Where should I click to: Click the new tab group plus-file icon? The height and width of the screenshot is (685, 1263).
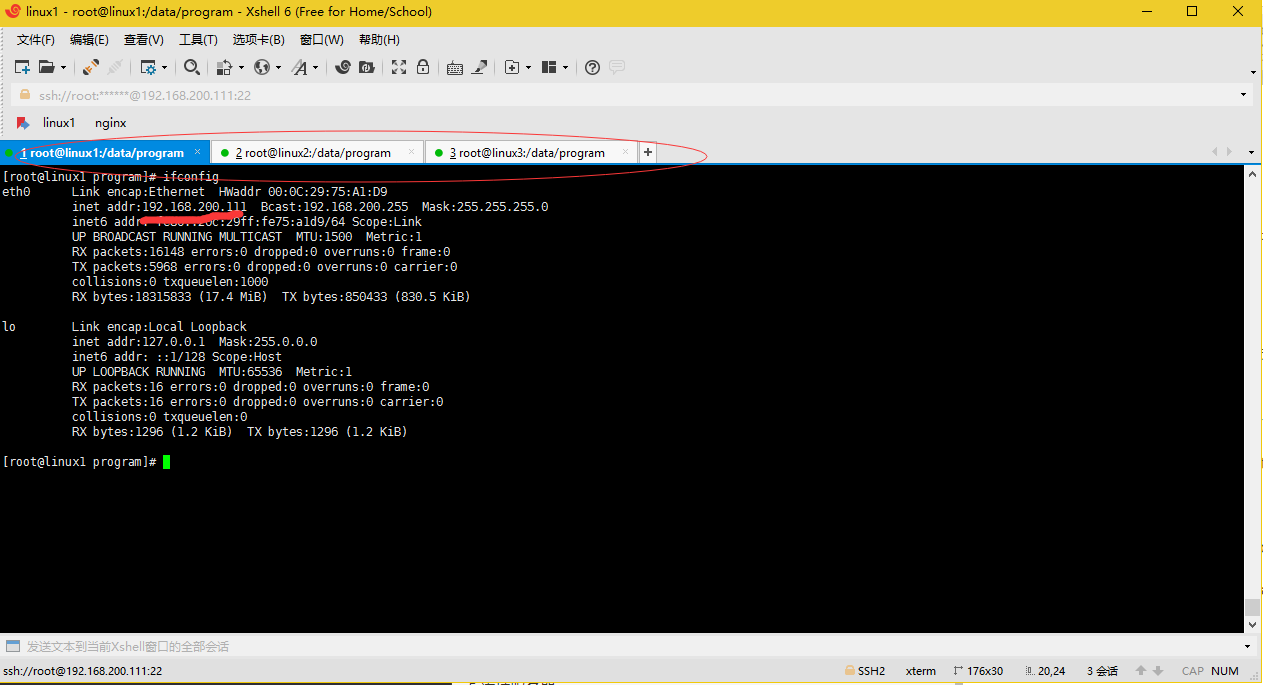[x=512, y=67]
